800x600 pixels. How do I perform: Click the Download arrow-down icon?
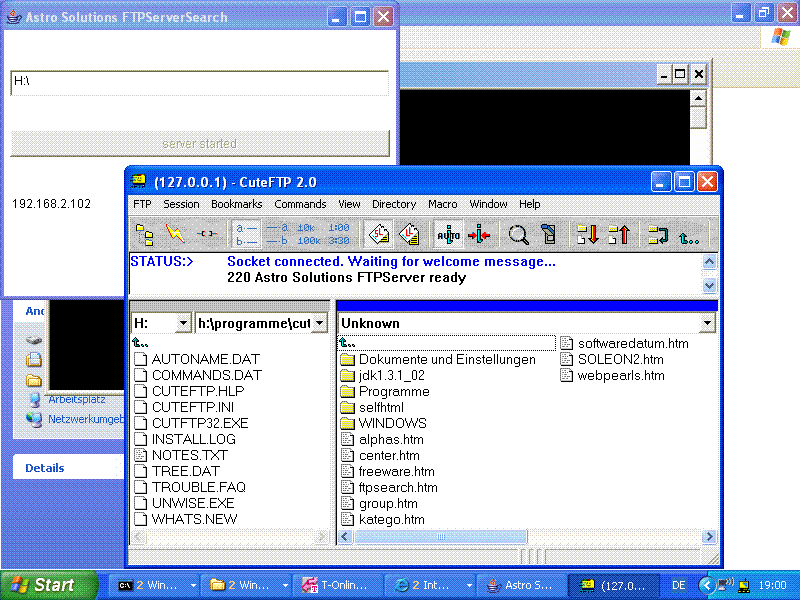pyautogui.click(x=588, y=234)
